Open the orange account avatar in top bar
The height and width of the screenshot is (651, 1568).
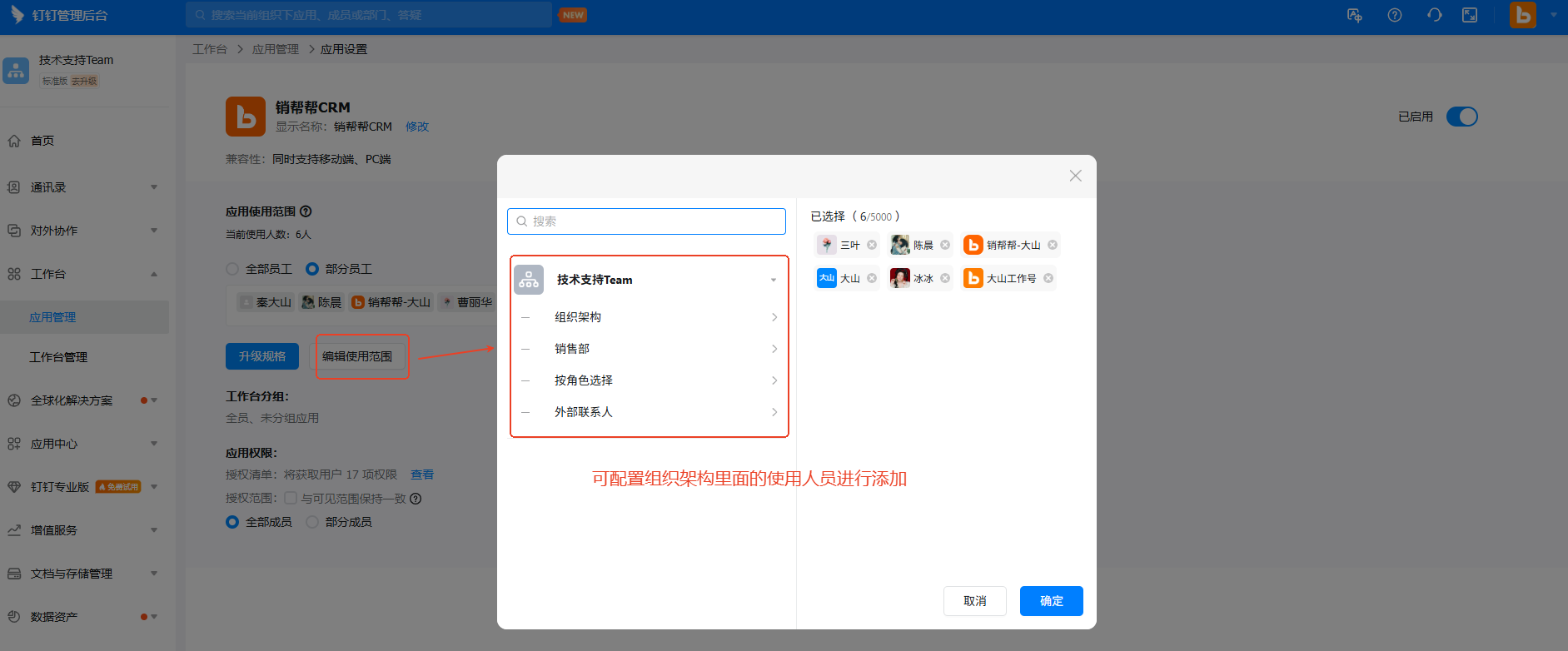tap(1523, 15)
